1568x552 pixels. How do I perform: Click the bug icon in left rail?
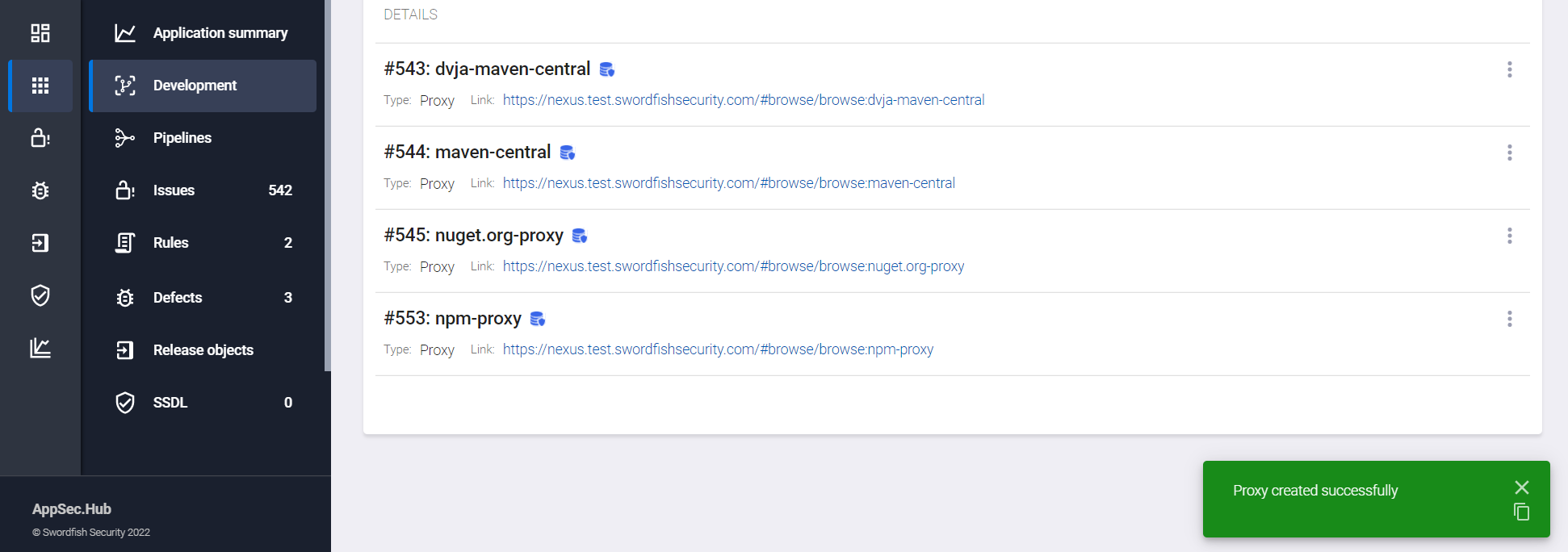coord(40,190)
